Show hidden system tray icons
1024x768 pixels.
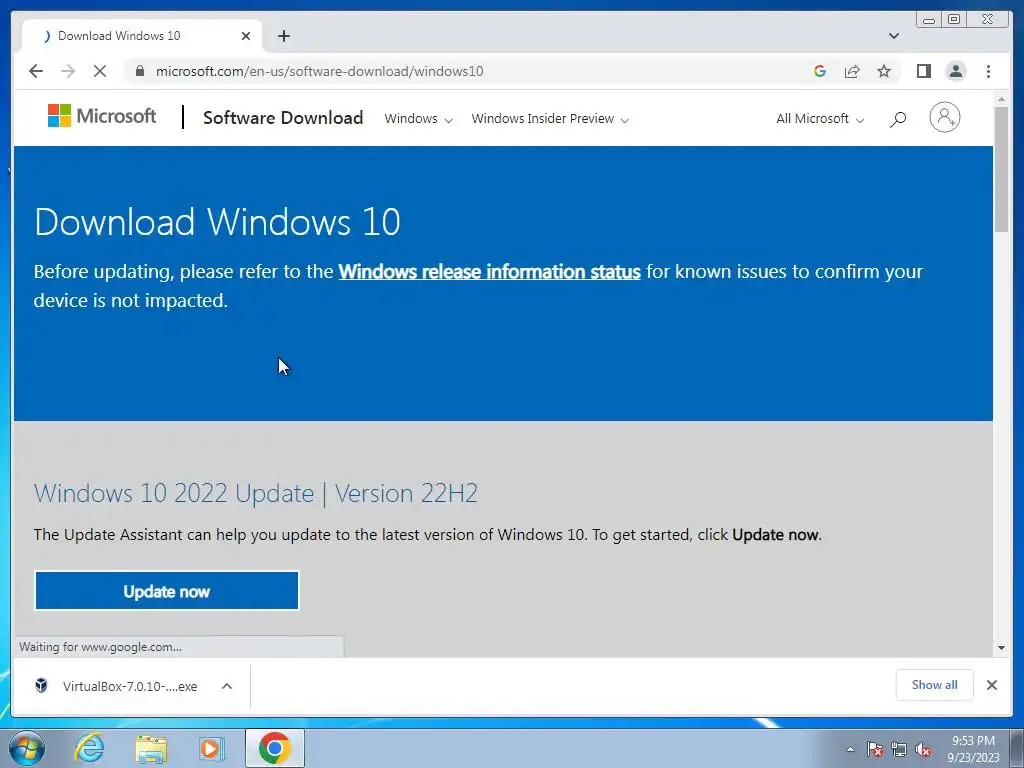tap(850, 749)
